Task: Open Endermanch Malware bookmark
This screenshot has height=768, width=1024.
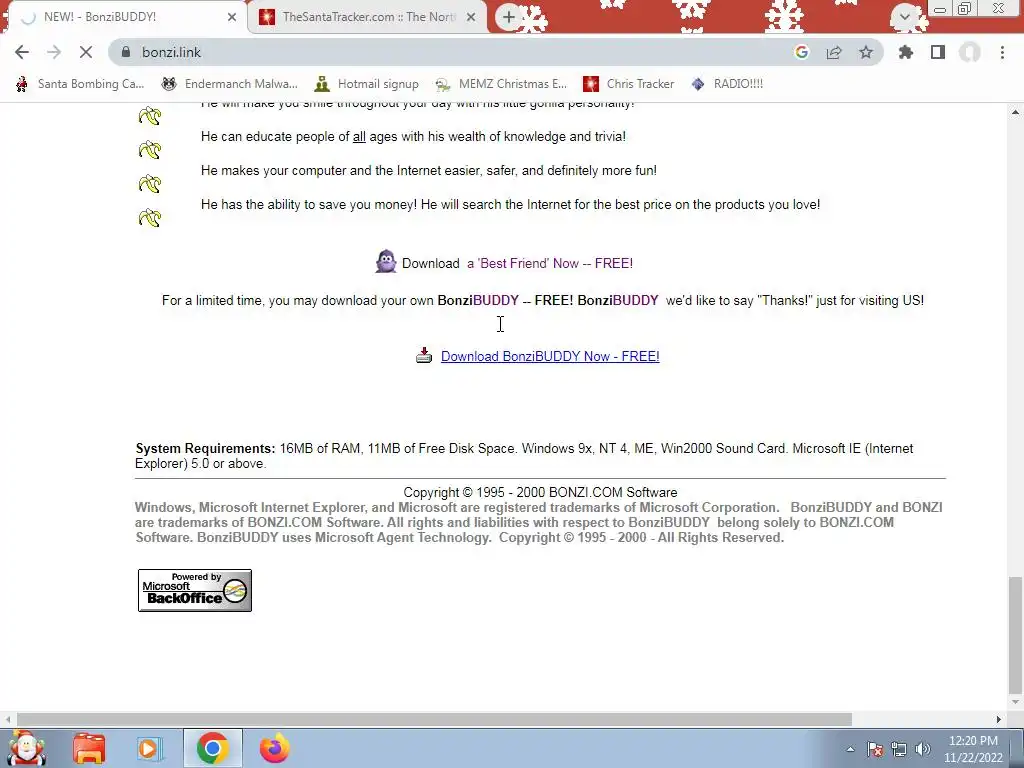Action: 229,84
